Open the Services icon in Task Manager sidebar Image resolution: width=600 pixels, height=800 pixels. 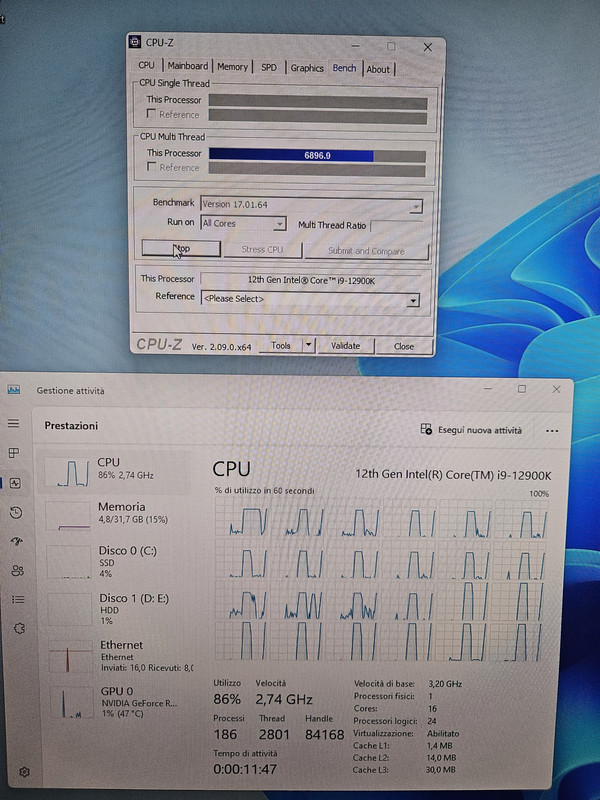[x=19, y=629]
